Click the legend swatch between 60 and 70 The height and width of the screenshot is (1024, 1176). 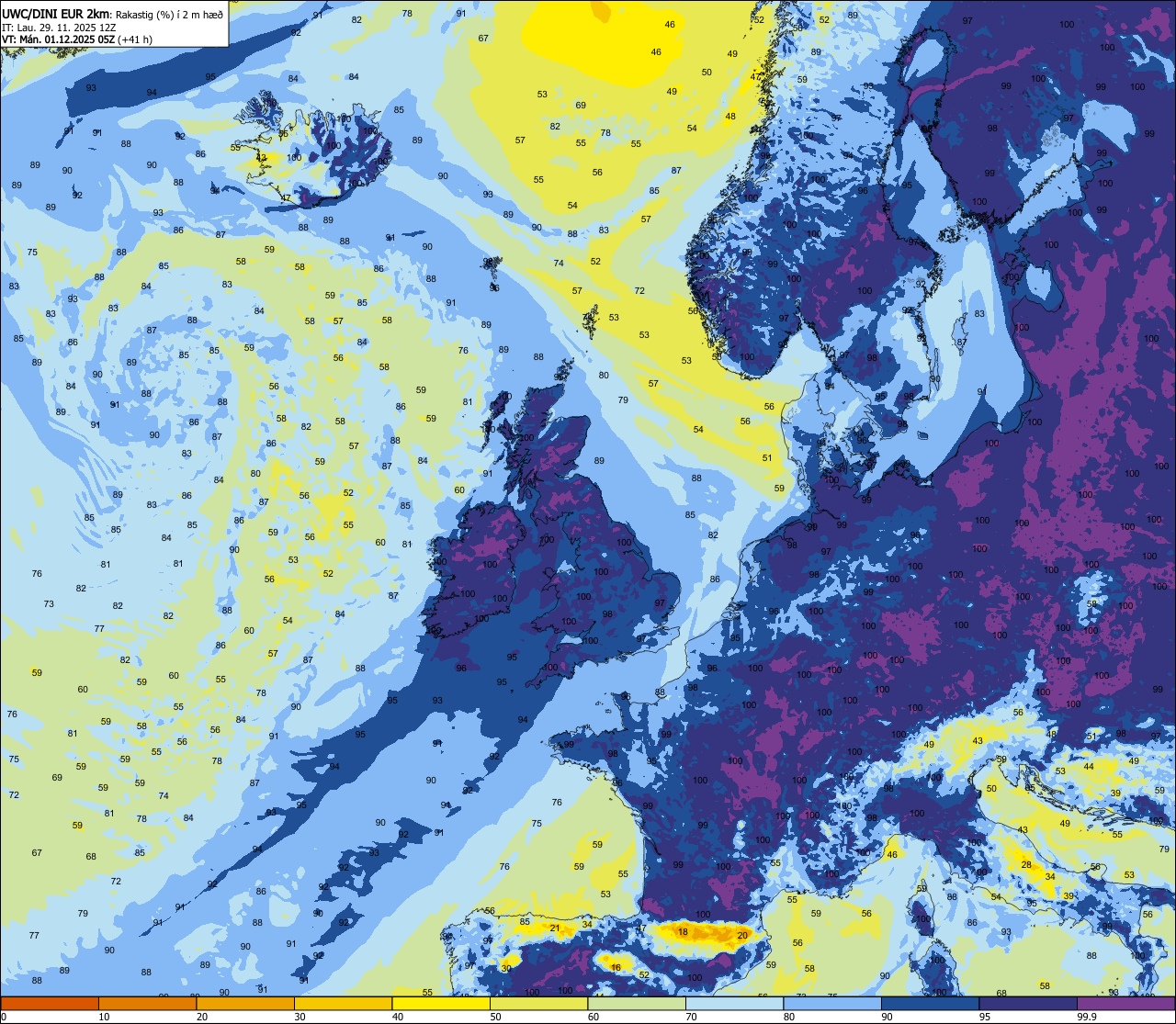pyautogui.click(x=637, y=1003)
